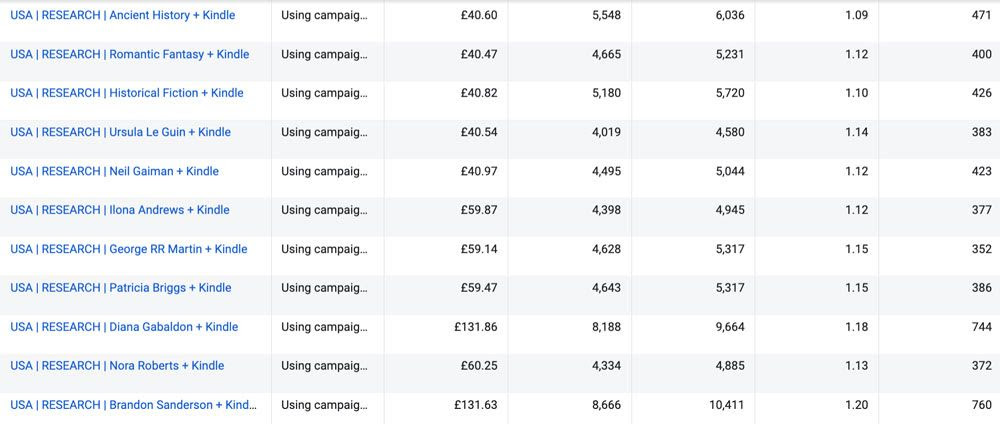Click the 10,411 value in the Brandon Sanderson row
Image resolution: width=1000 pixels, height=424 pixels.
click(x=725, y=405)
